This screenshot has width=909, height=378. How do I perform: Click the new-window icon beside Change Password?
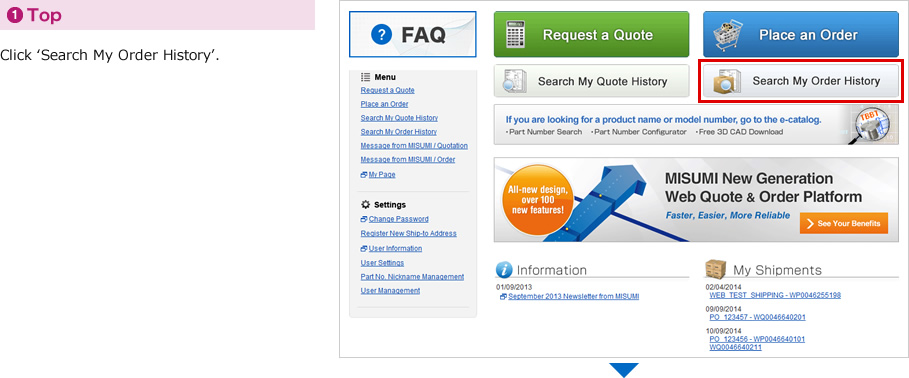coord(364,219)
